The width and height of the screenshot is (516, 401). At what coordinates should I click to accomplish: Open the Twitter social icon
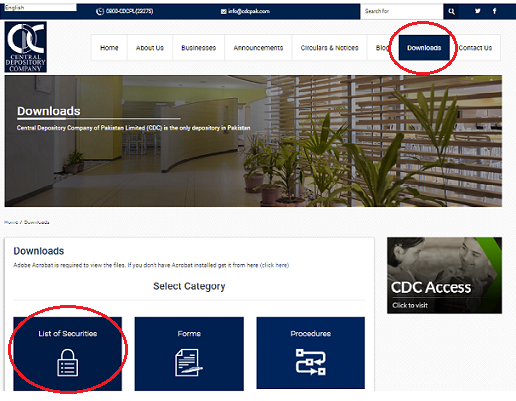point(478,11)
